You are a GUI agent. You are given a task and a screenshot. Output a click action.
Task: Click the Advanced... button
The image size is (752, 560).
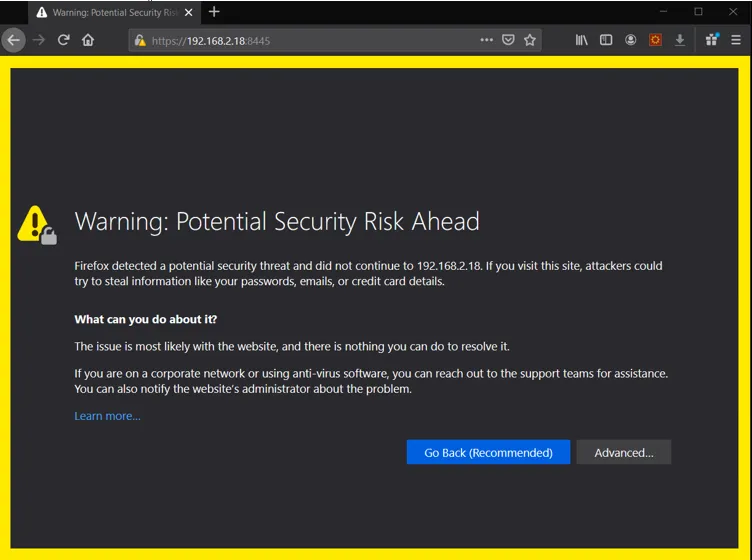pyautogui.click(x=623, y=452)
